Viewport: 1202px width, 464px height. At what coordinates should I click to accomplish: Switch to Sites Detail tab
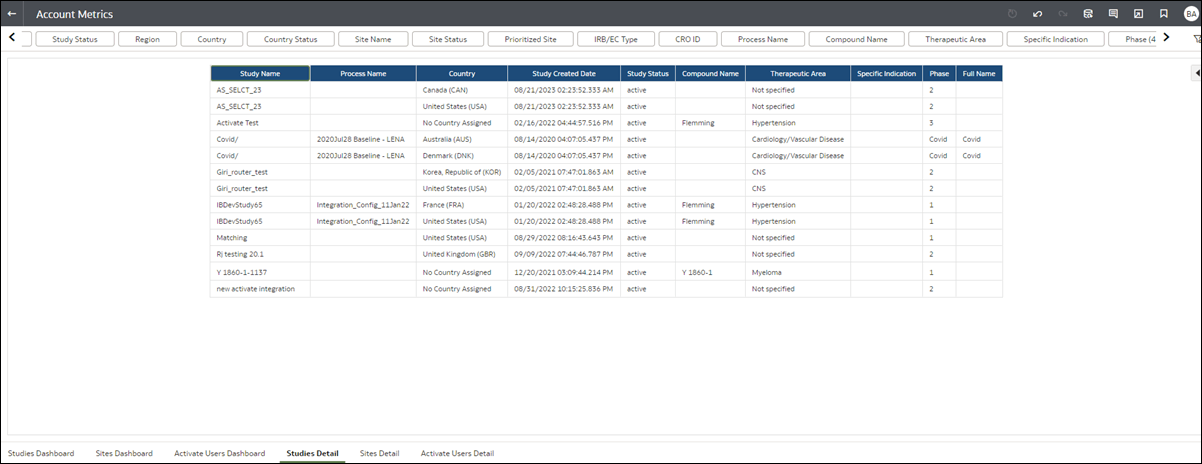(379, 453)
